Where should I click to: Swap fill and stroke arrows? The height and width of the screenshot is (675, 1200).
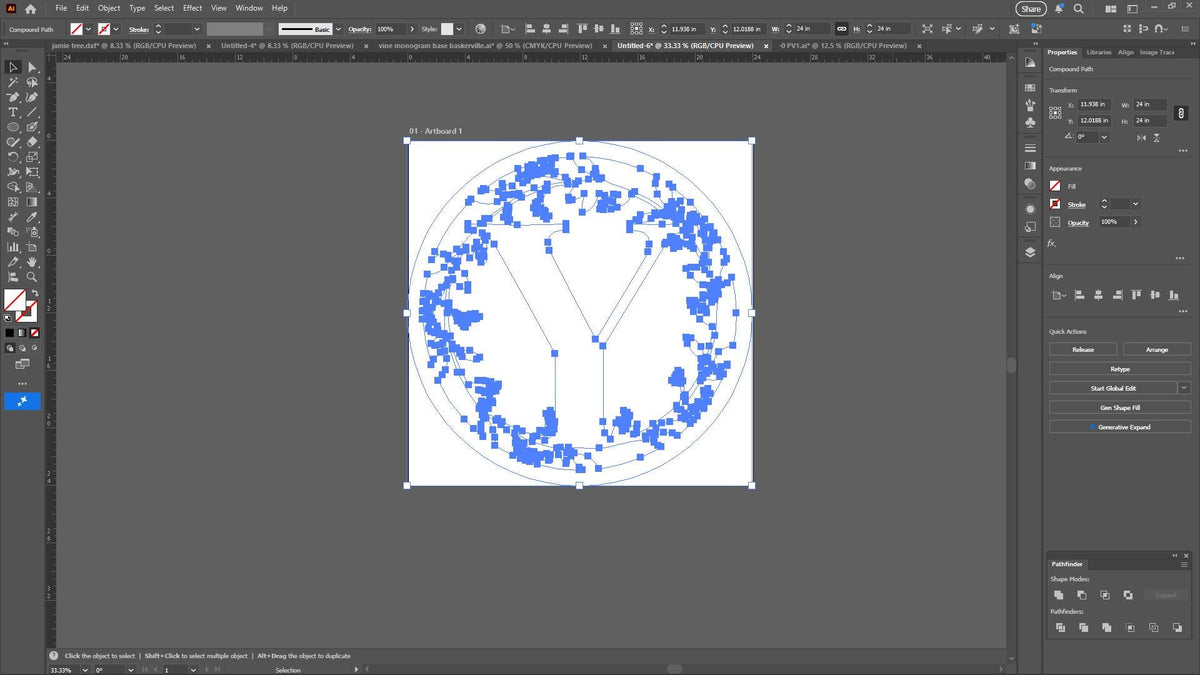tap(35, 293)
